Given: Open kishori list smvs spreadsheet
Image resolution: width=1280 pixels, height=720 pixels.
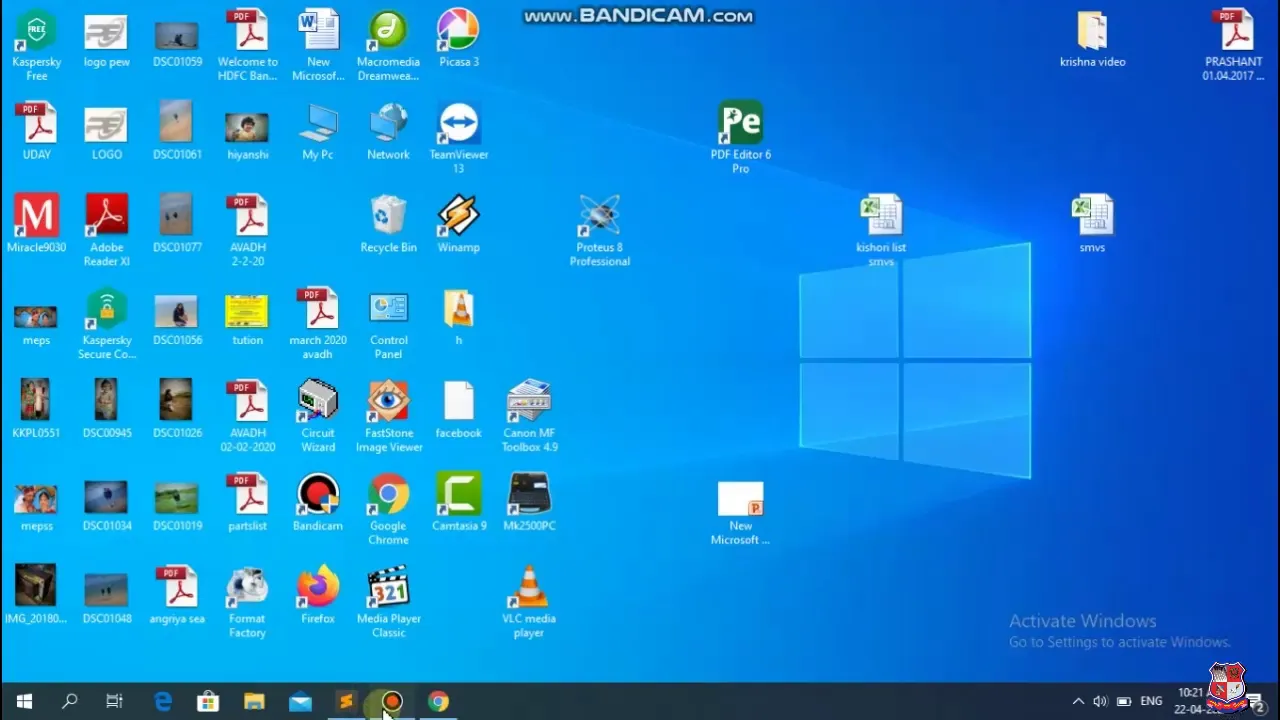Looking at the screenshot, I should pyautogui.click(x=881, y=231).
